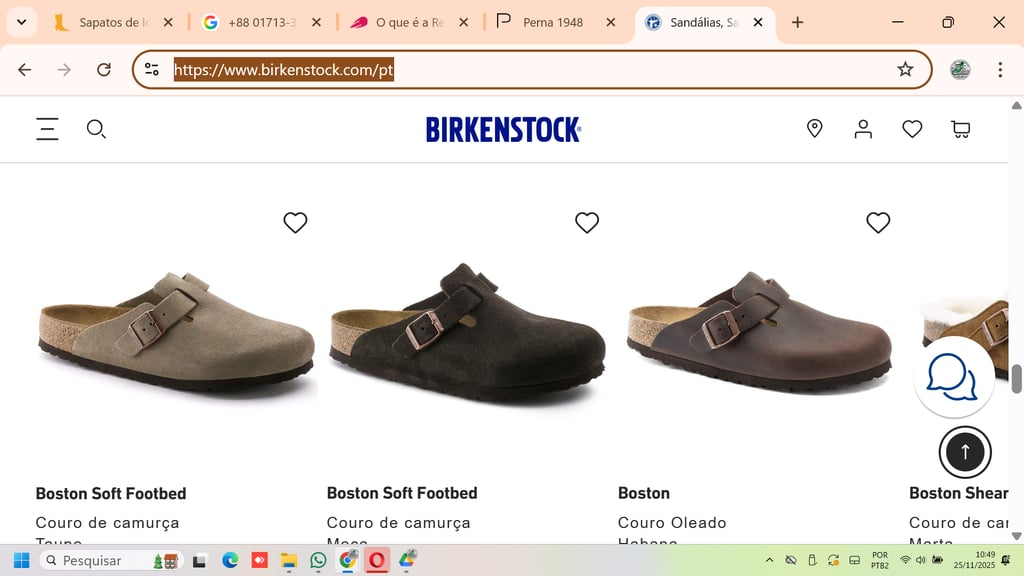Viewport: 1024px width, 576px height.
Task: Click the scrollbar down arrow
Action: pyautogui.click(x=1016, y=536)
